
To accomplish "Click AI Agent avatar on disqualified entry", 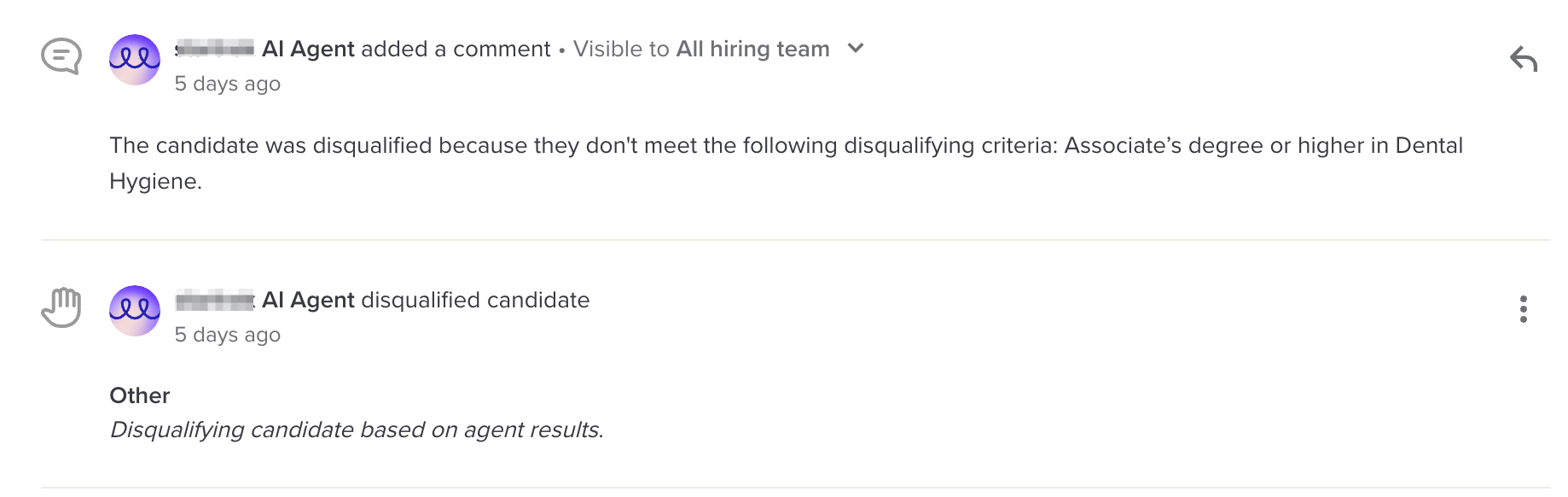I will (x=135, y=311).
